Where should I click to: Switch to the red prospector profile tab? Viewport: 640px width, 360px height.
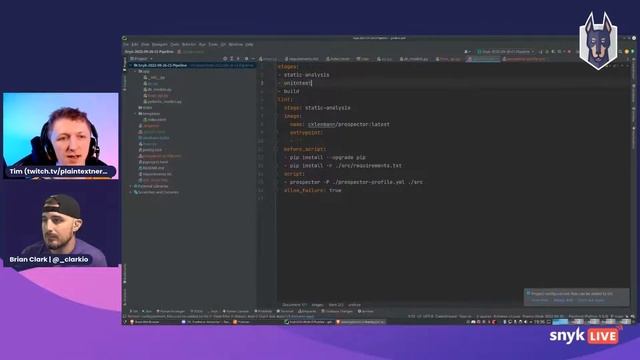tap(524, 59)
